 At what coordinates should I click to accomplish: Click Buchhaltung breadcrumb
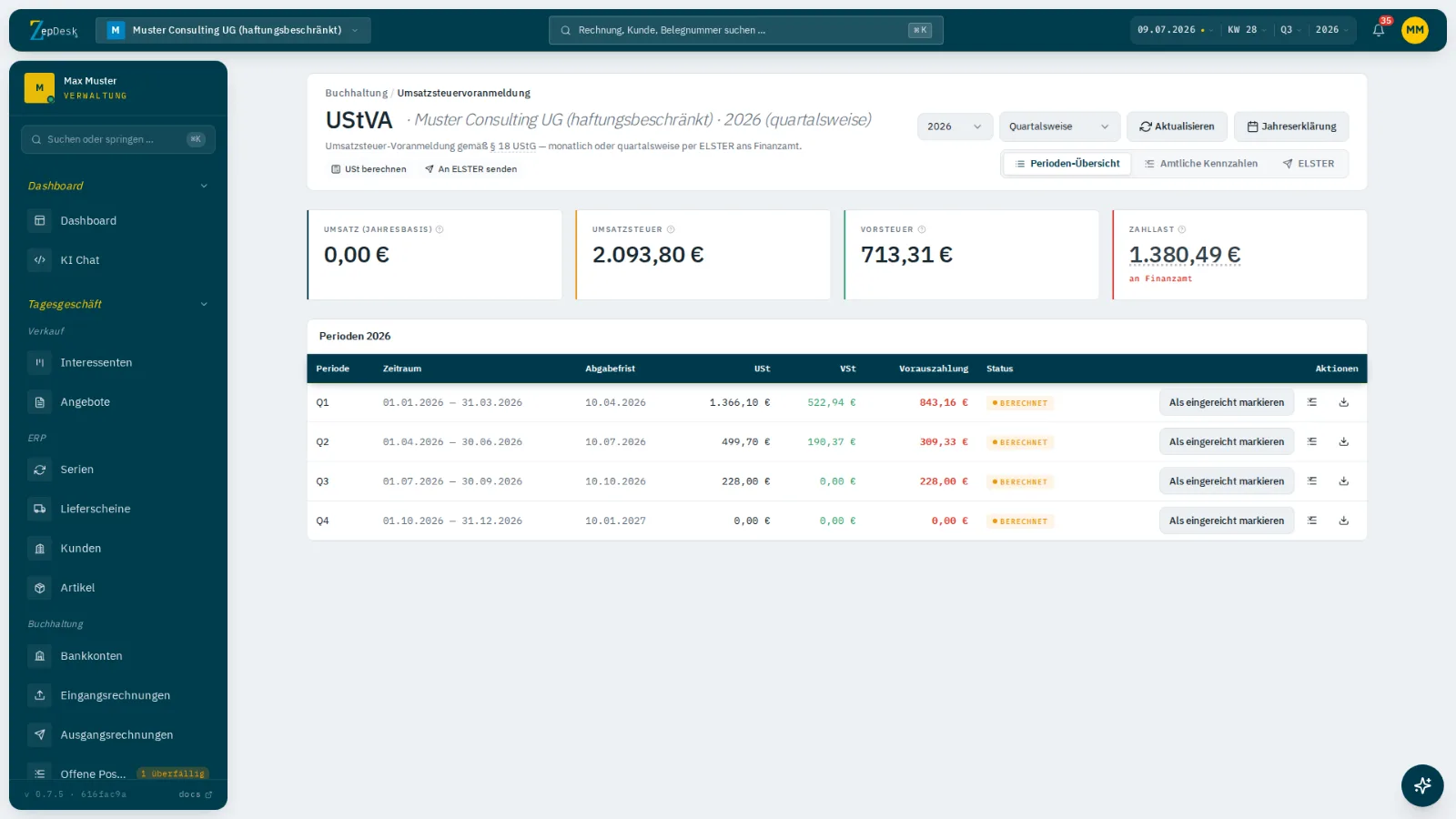point(356,93)
